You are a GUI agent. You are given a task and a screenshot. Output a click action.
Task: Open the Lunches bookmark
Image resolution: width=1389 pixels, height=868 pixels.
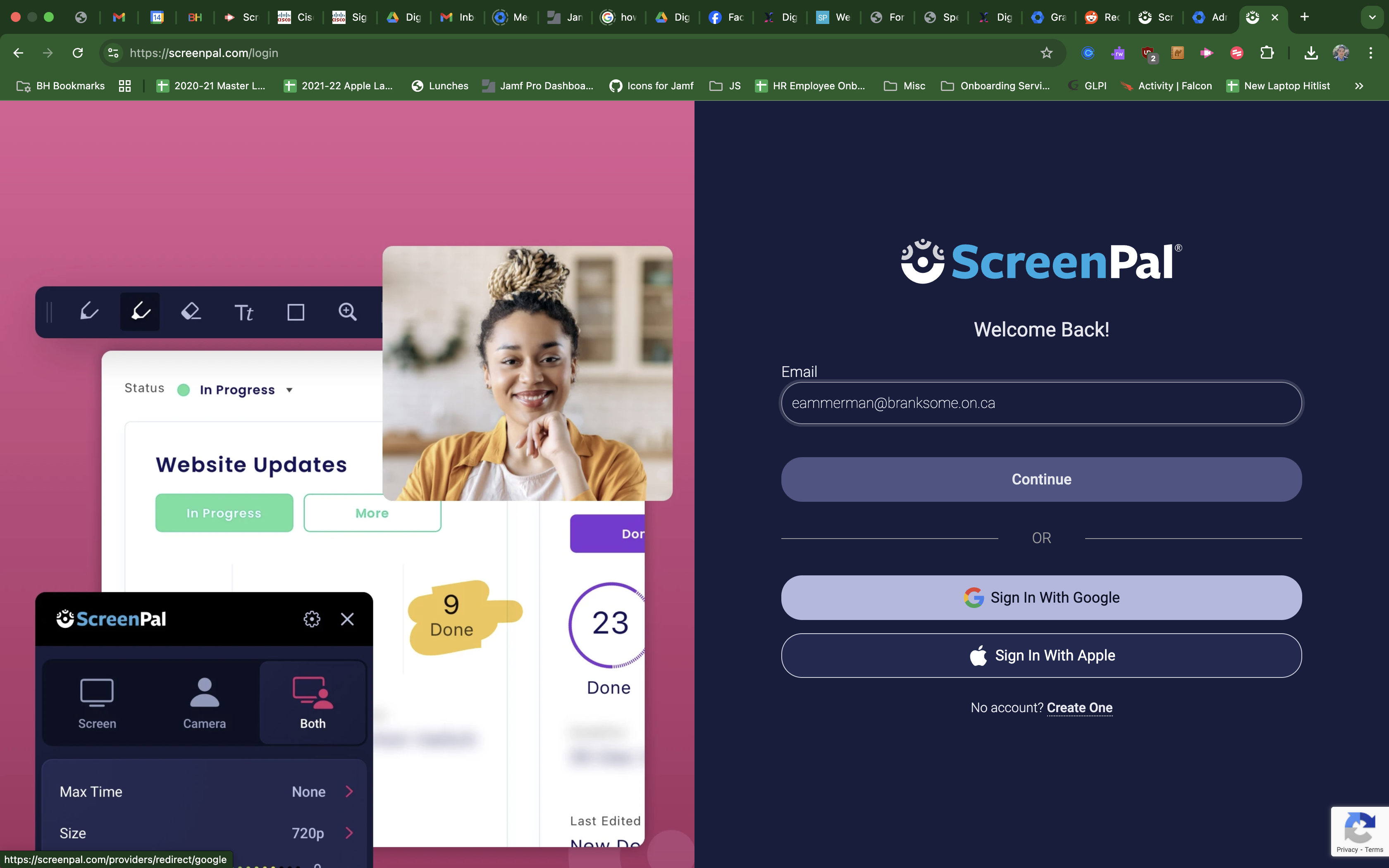click(x=440, y=86)
